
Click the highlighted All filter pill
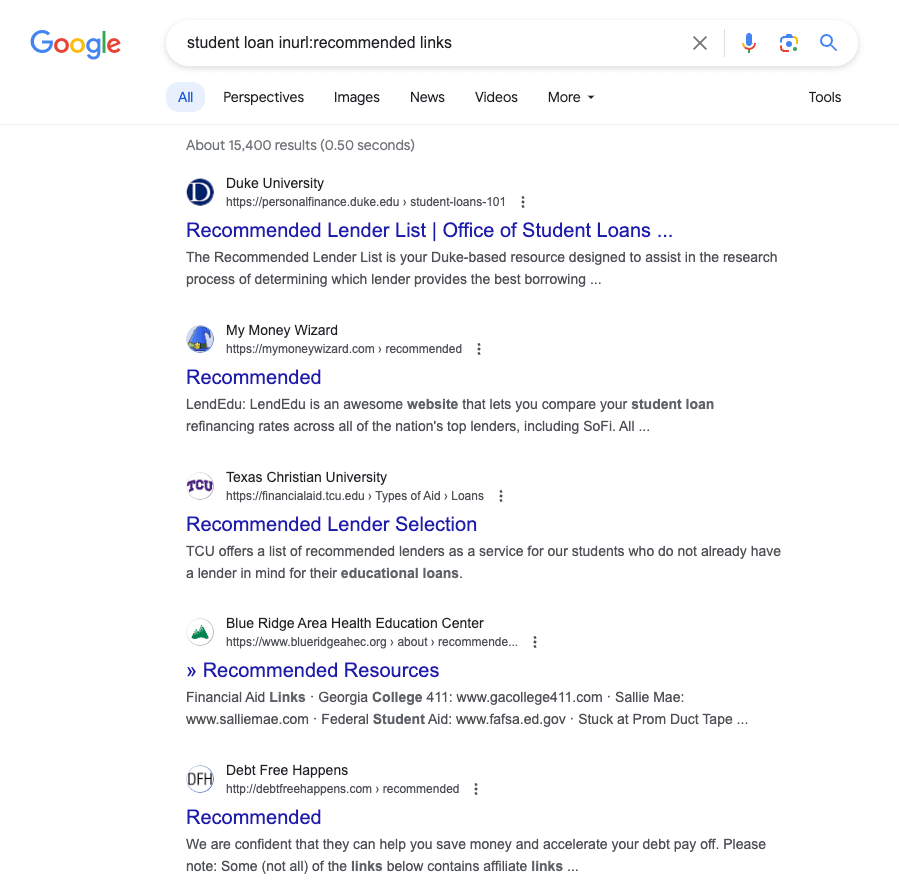pyautogui.click(x=185, y=97)
